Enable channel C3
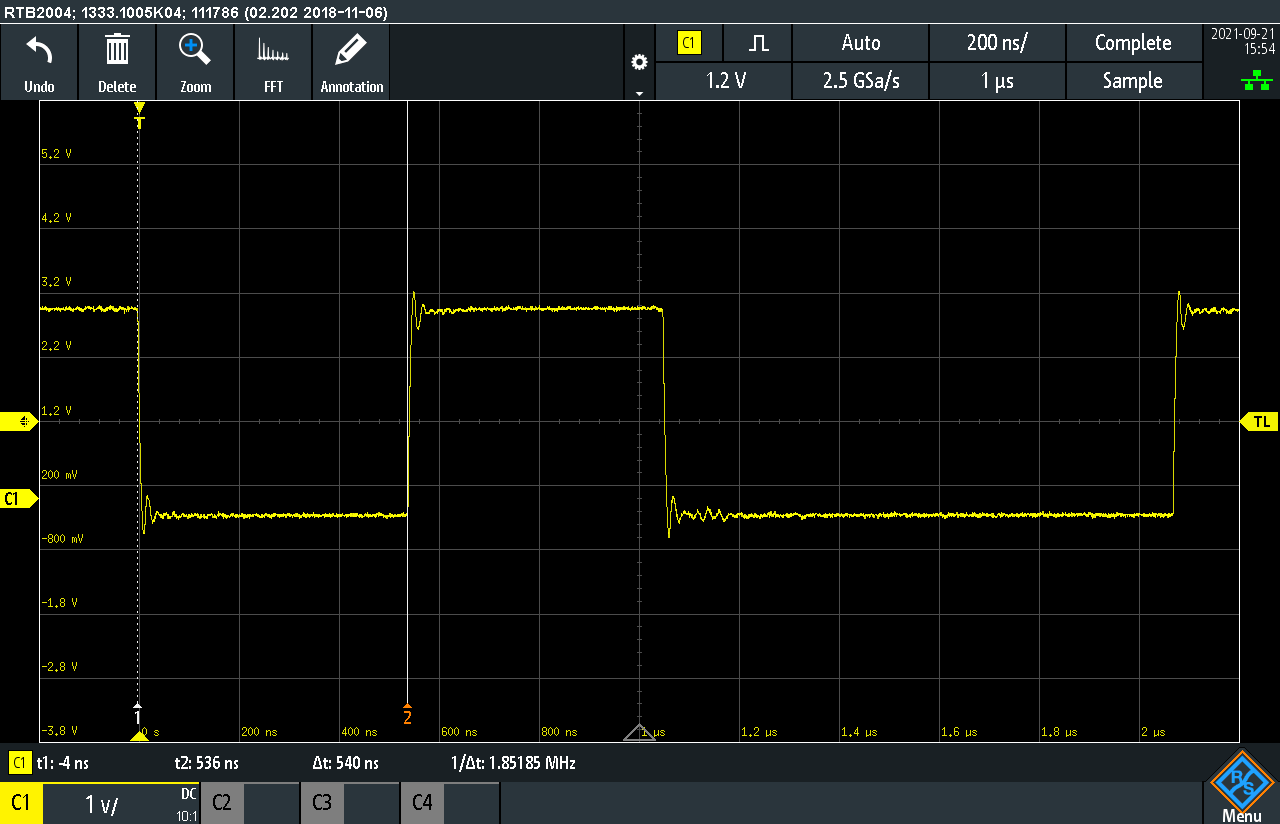1280x824 pixels. point(322,803)
